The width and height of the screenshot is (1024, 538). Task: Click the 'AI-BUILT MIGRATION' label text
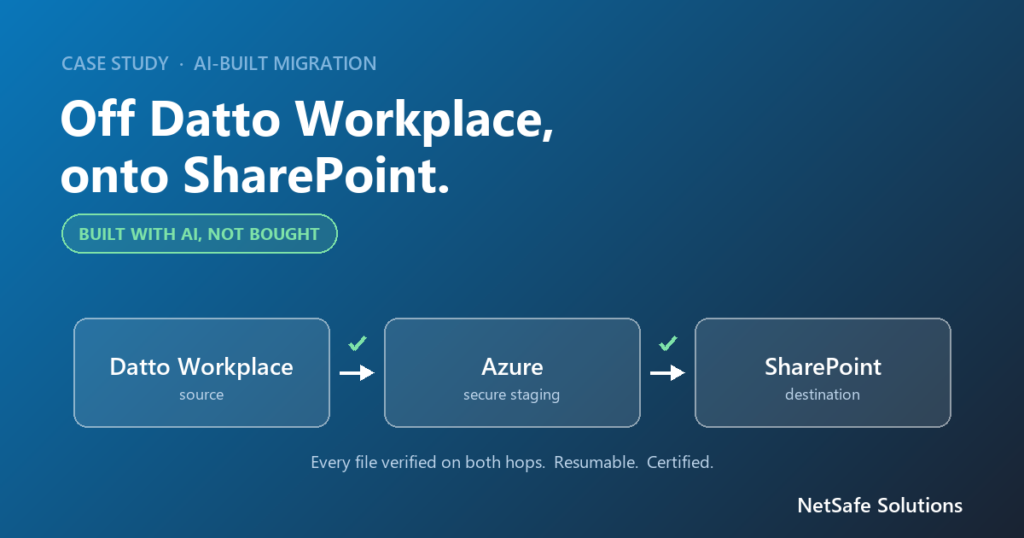(285, 63)
